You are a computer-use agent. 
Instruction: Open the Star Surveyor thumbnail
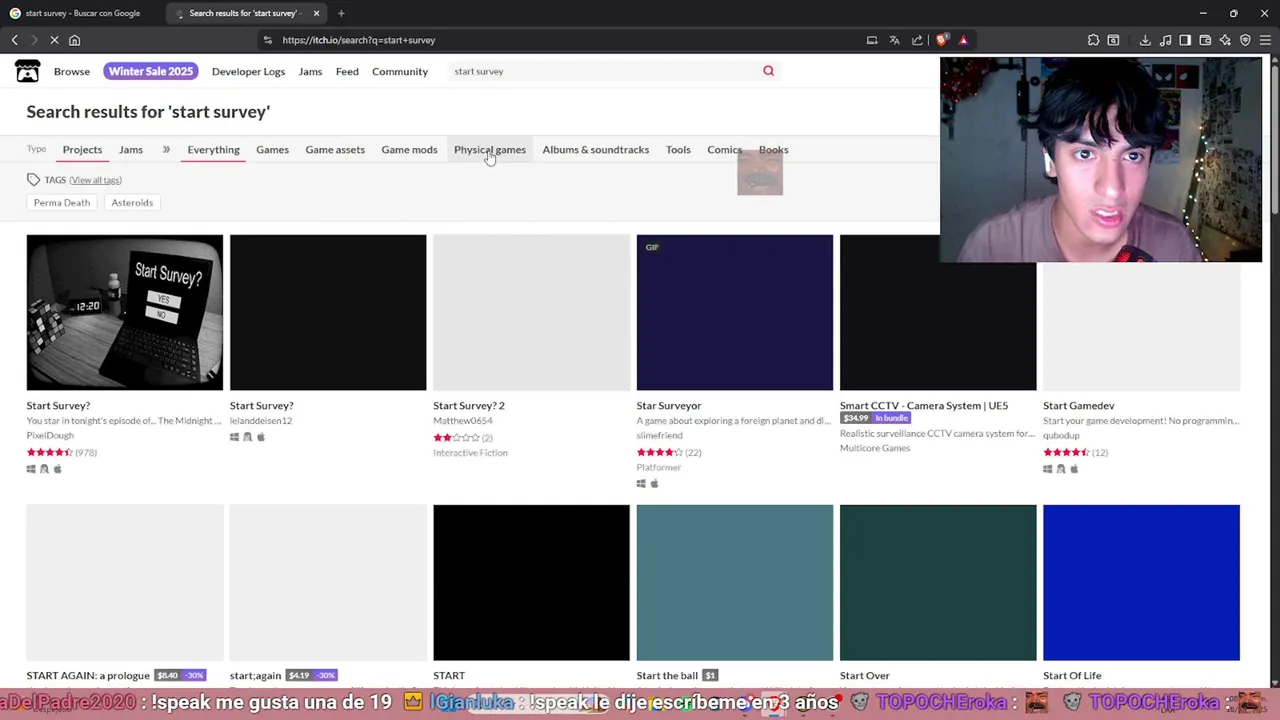(735, 312)
